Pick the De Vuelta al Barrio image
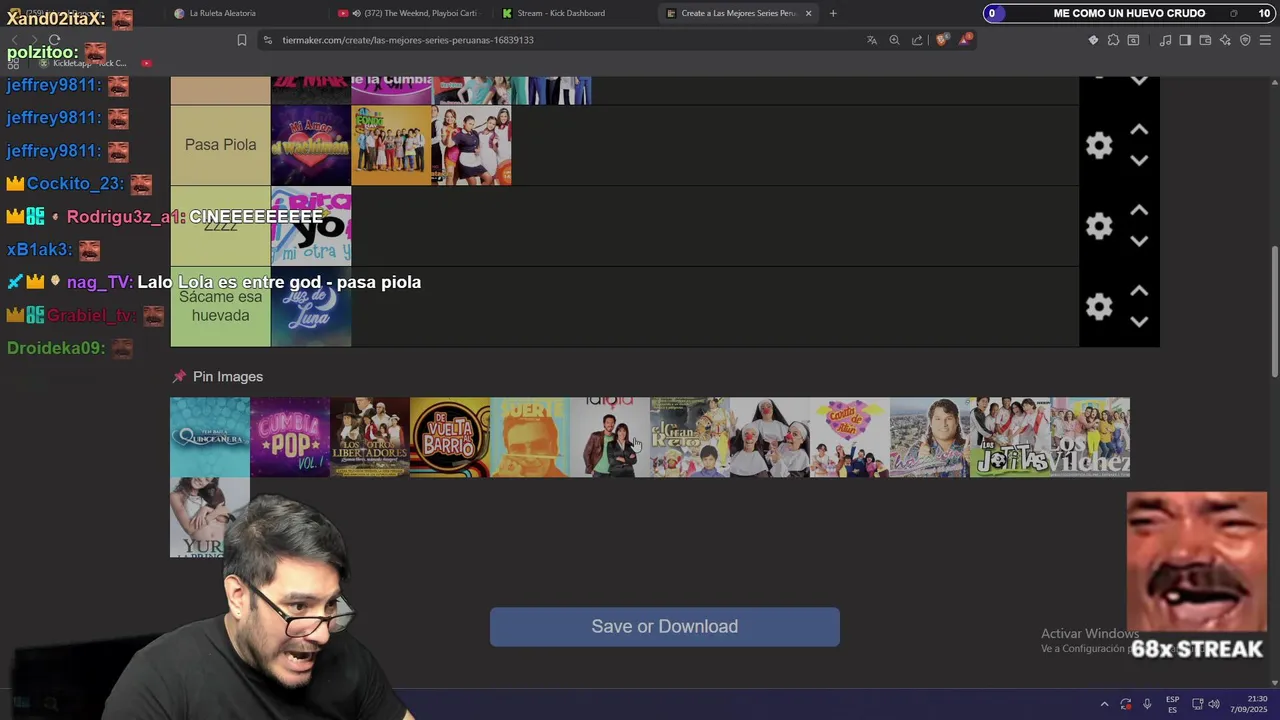Image resolution: width=1280 pixels, height=720 pixels. click(450, 437)
